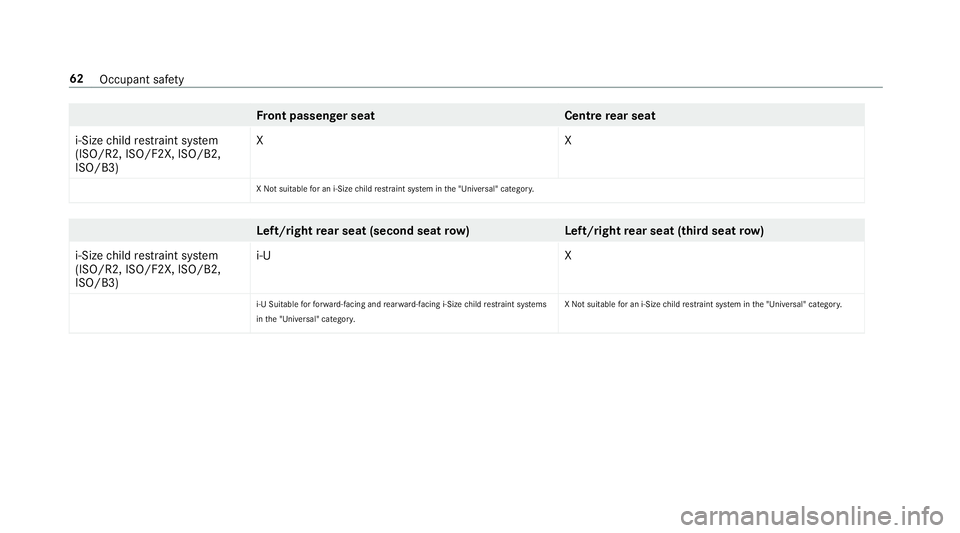Screen dimensions: 960x533
Task: Click the Centre rear seat column header
Action: click(610, 116)
